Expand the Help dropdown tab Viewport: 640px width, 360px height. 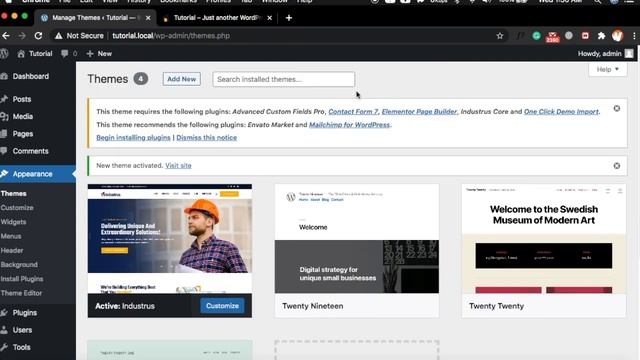point(608,69)
